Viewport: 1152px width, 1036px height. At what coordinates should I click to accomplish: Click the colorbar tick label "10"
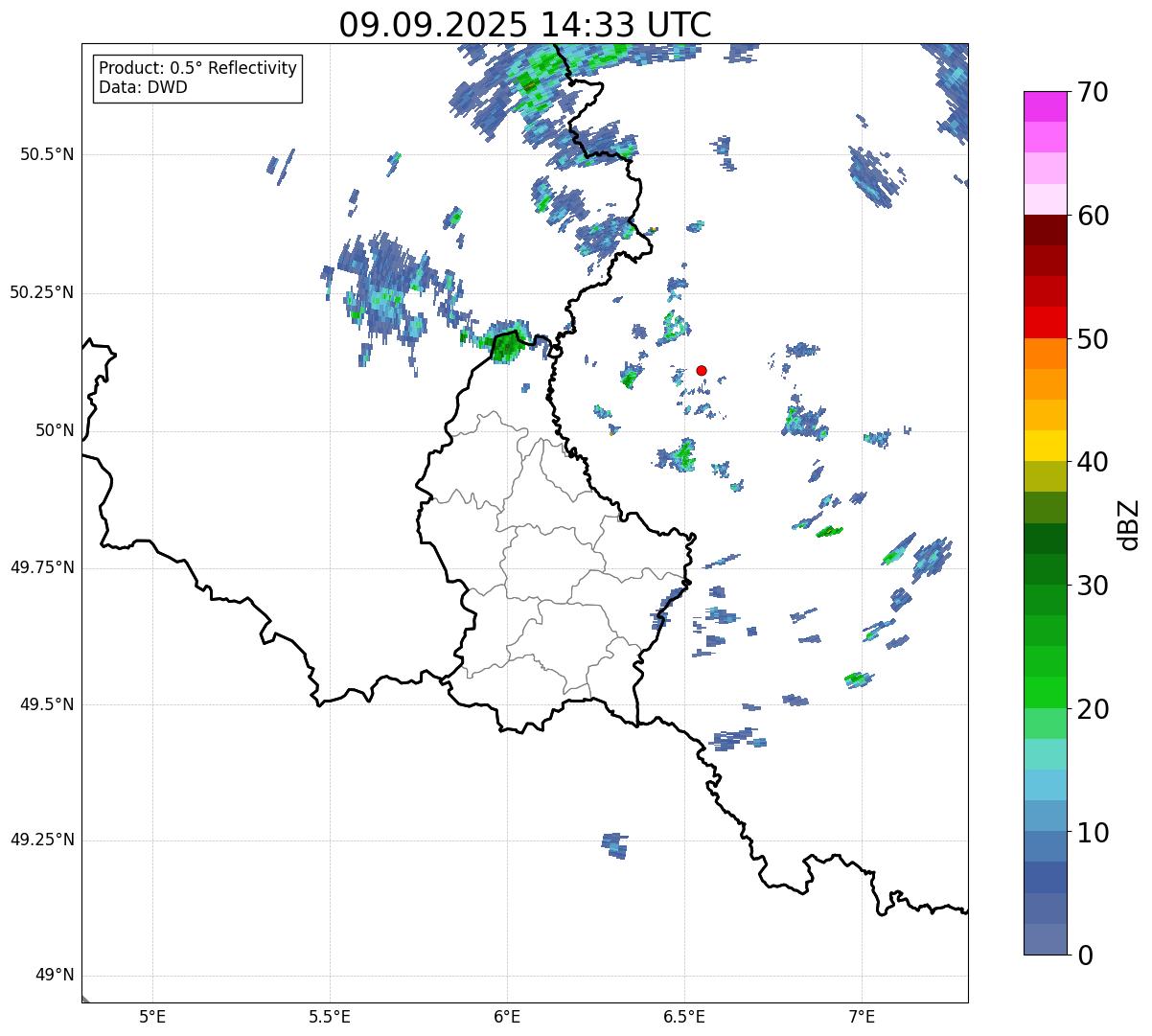click(x=1093, y=833)
